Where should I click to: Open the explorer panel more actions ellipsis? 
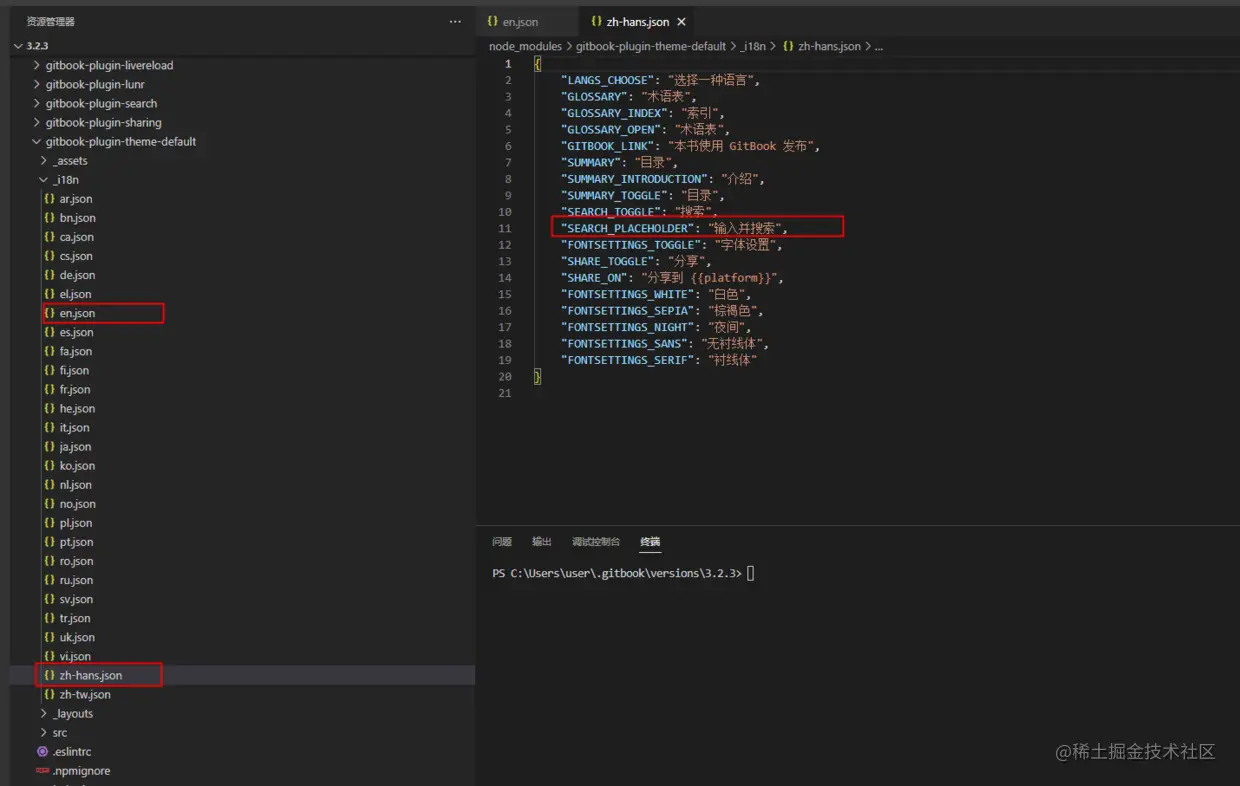tap(455, 21)
